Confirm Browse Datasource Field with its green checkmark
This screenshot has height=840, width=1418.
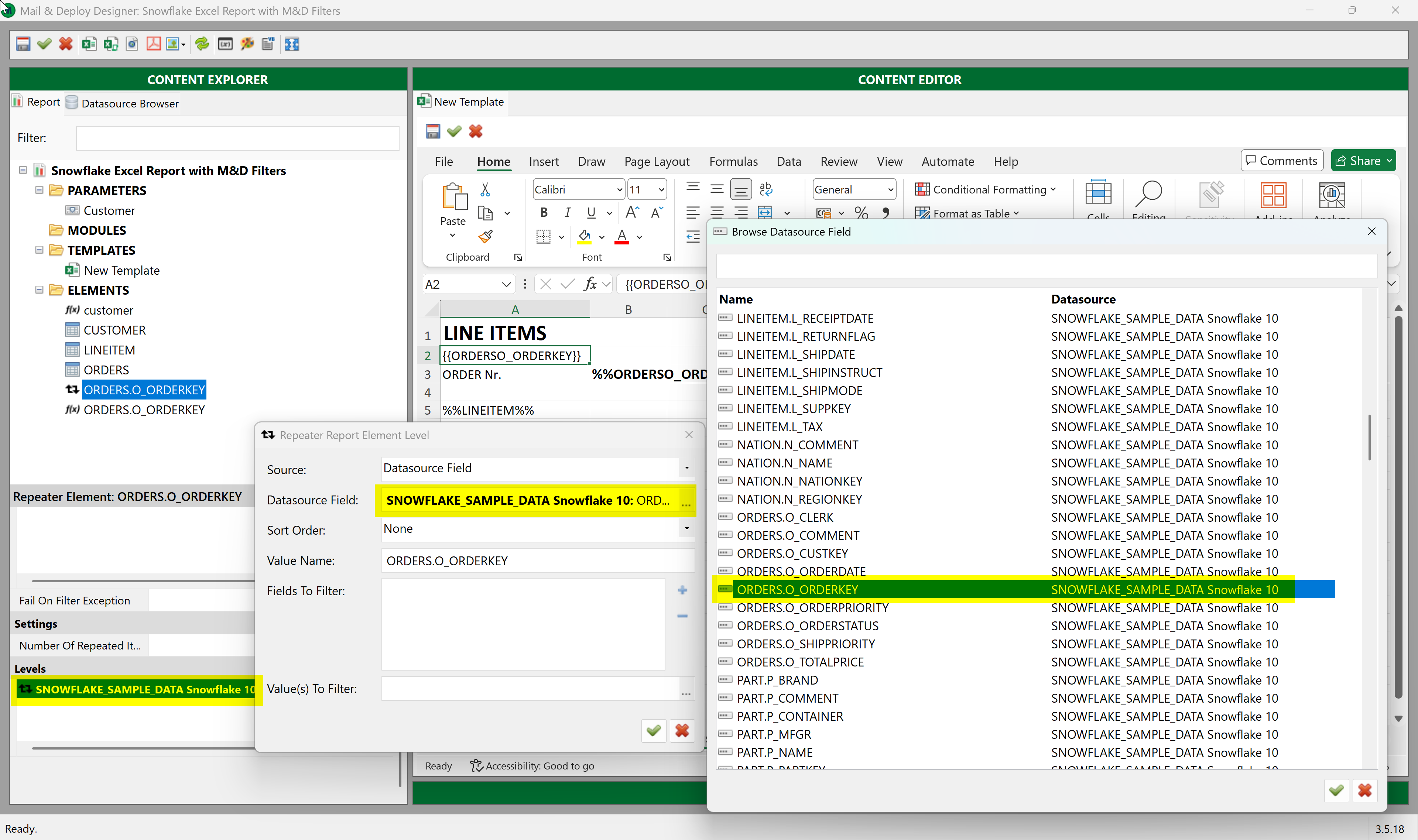click(1336, 790)
